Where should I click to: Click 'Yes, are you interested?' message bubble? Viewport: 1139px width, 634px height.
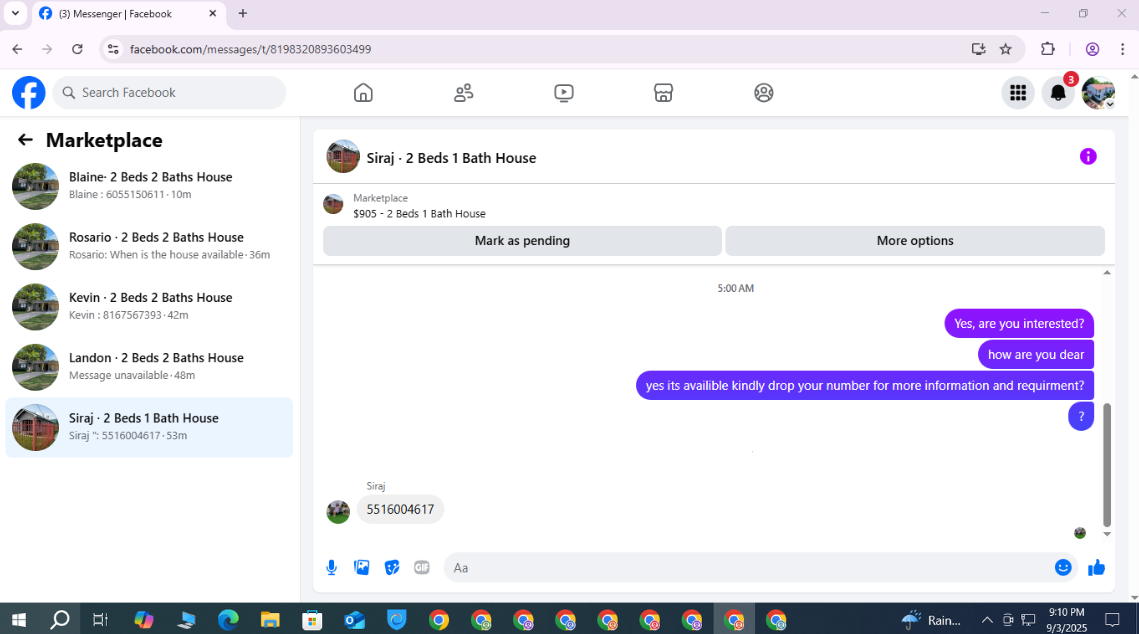point(1018,324)
